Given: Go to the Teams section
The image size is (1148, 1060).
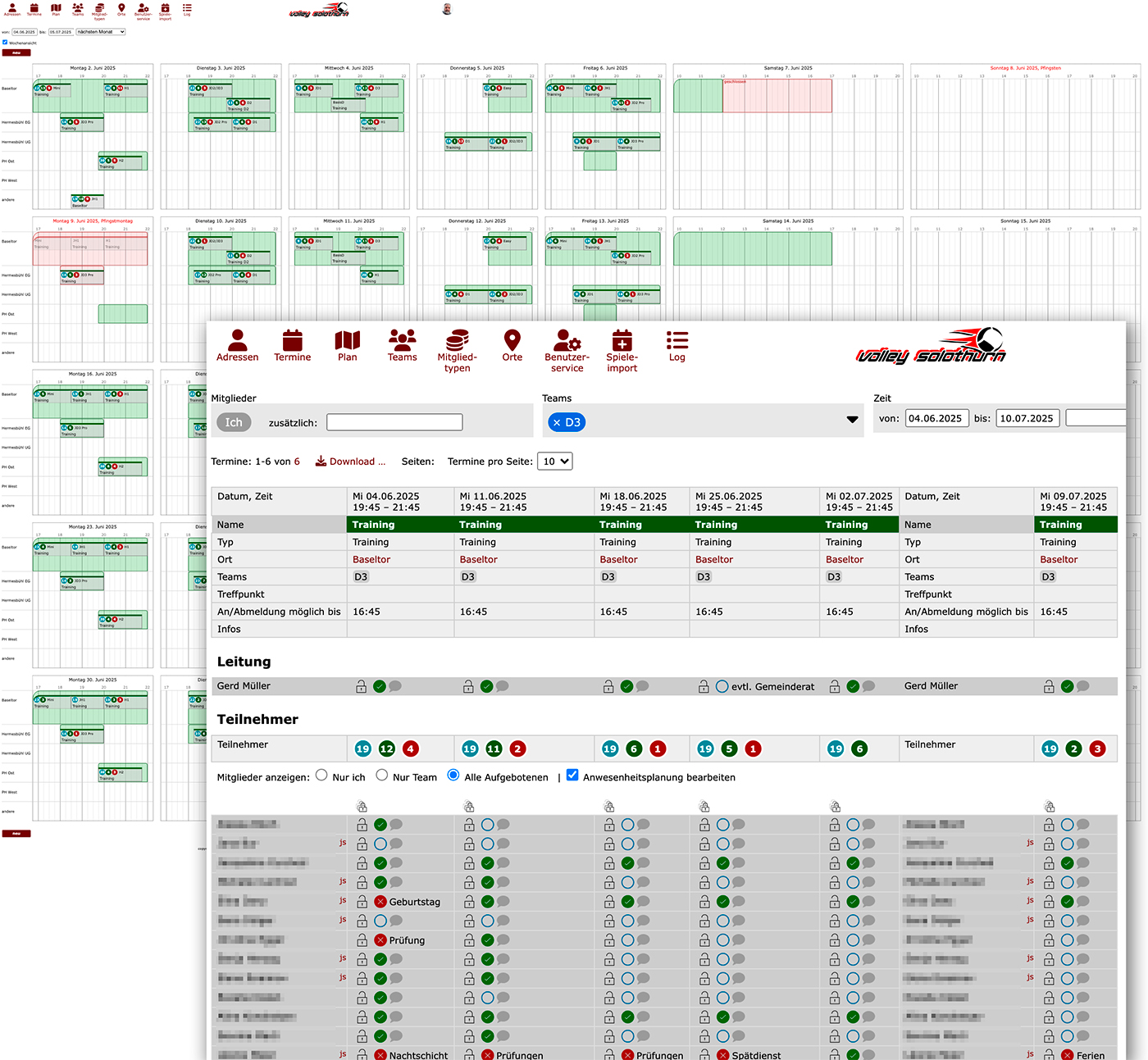Looking at the screenshot, I should (402, 345).
